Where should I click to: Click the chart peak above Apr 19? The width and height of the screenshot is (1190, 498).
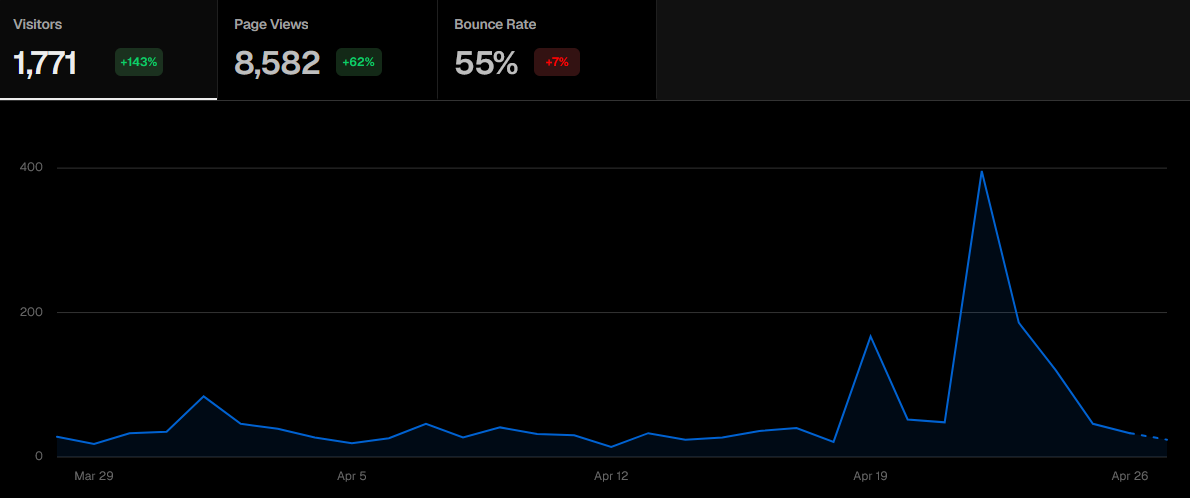870,336
